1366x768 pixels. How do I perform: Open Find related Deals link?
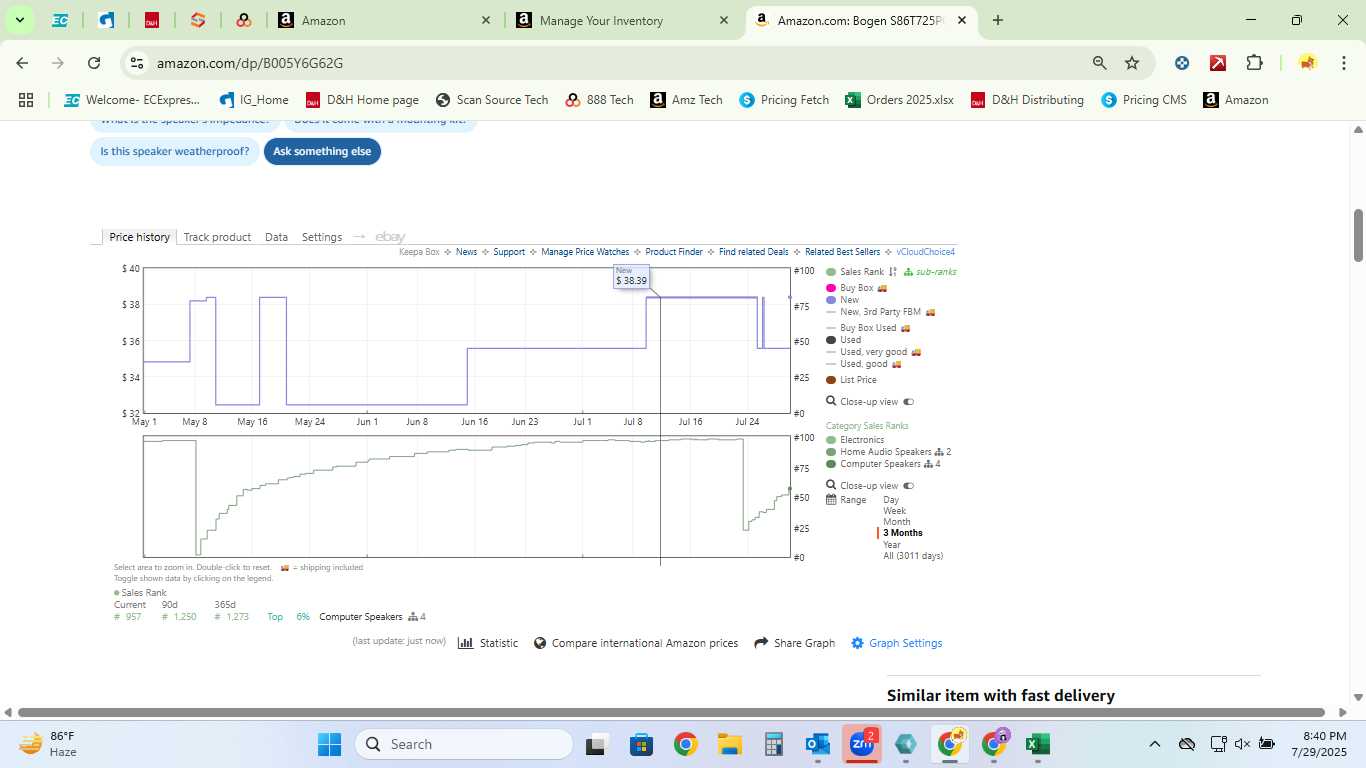pyautogui.click(x=754, y=252)
